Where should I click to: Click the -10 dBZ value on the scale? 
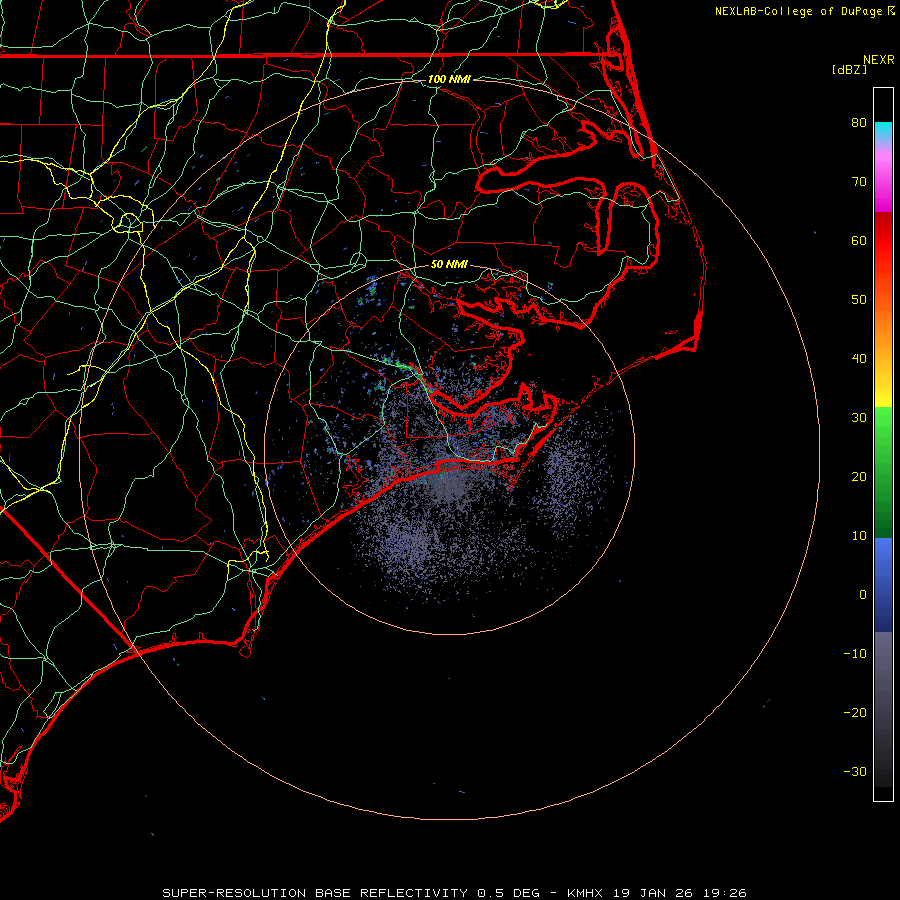[x=855, y=654]
